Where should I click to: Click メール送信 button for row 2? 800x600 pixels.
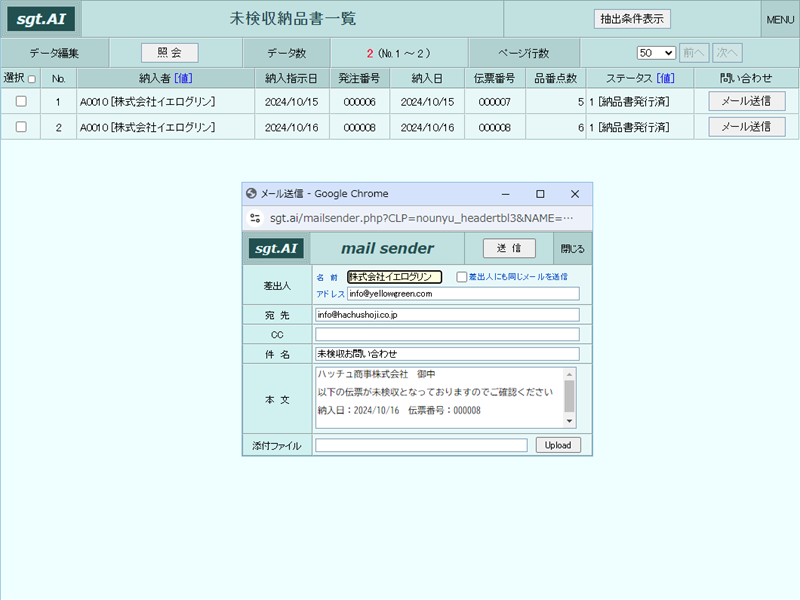click(x=746, y=127)
